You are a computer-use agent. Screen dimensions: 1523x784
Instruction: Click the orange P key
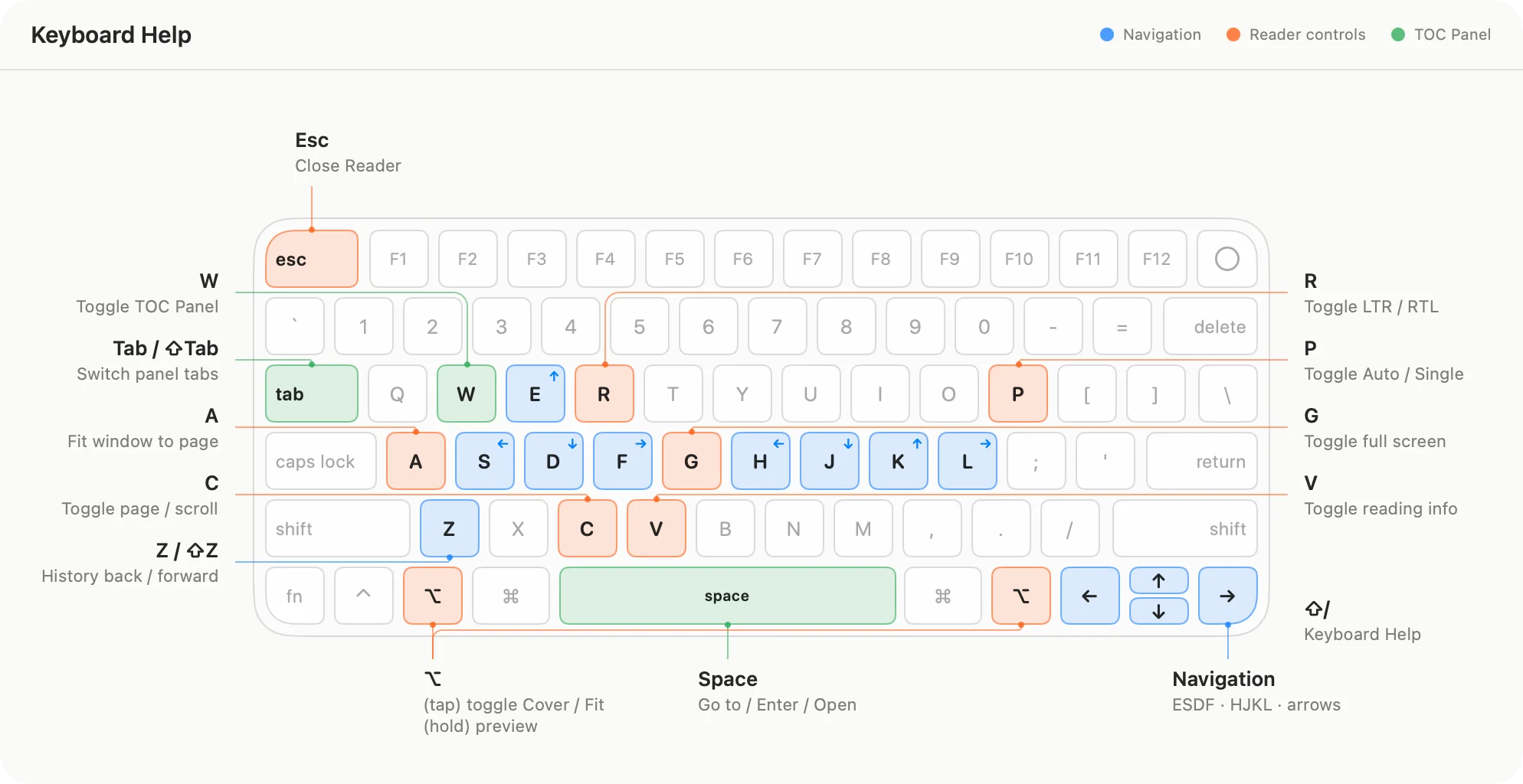click(x=1018, y=394)
